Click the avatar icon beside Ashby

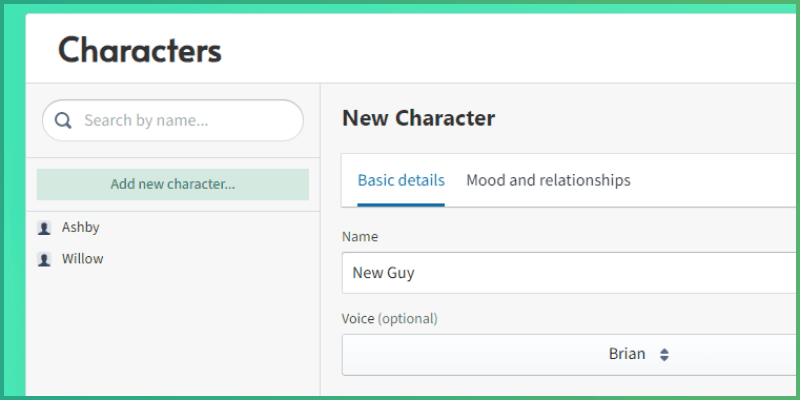(44, 228)
